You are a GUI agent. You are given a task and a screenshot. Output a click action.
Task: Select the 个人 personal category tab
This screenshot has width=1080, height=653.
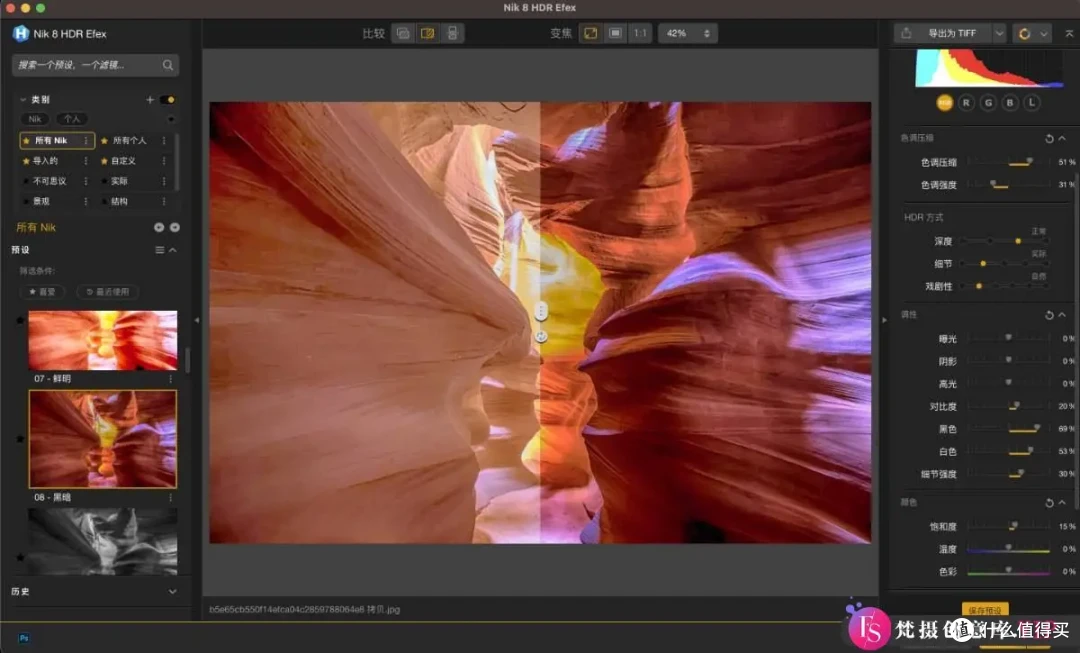click(x=72, y=119)
